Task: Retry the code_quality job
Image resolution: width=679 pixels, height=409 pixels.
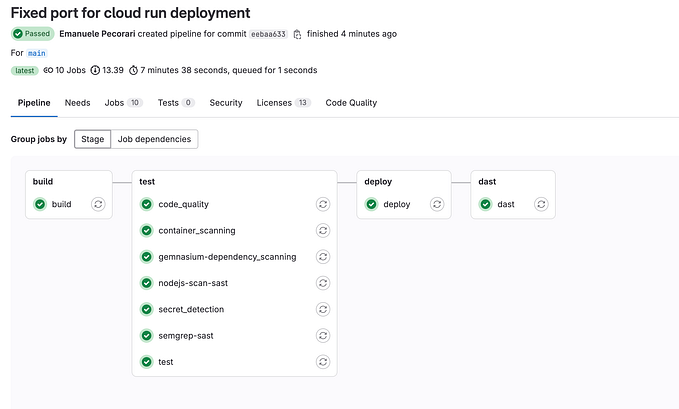Action: click(323, 204)
